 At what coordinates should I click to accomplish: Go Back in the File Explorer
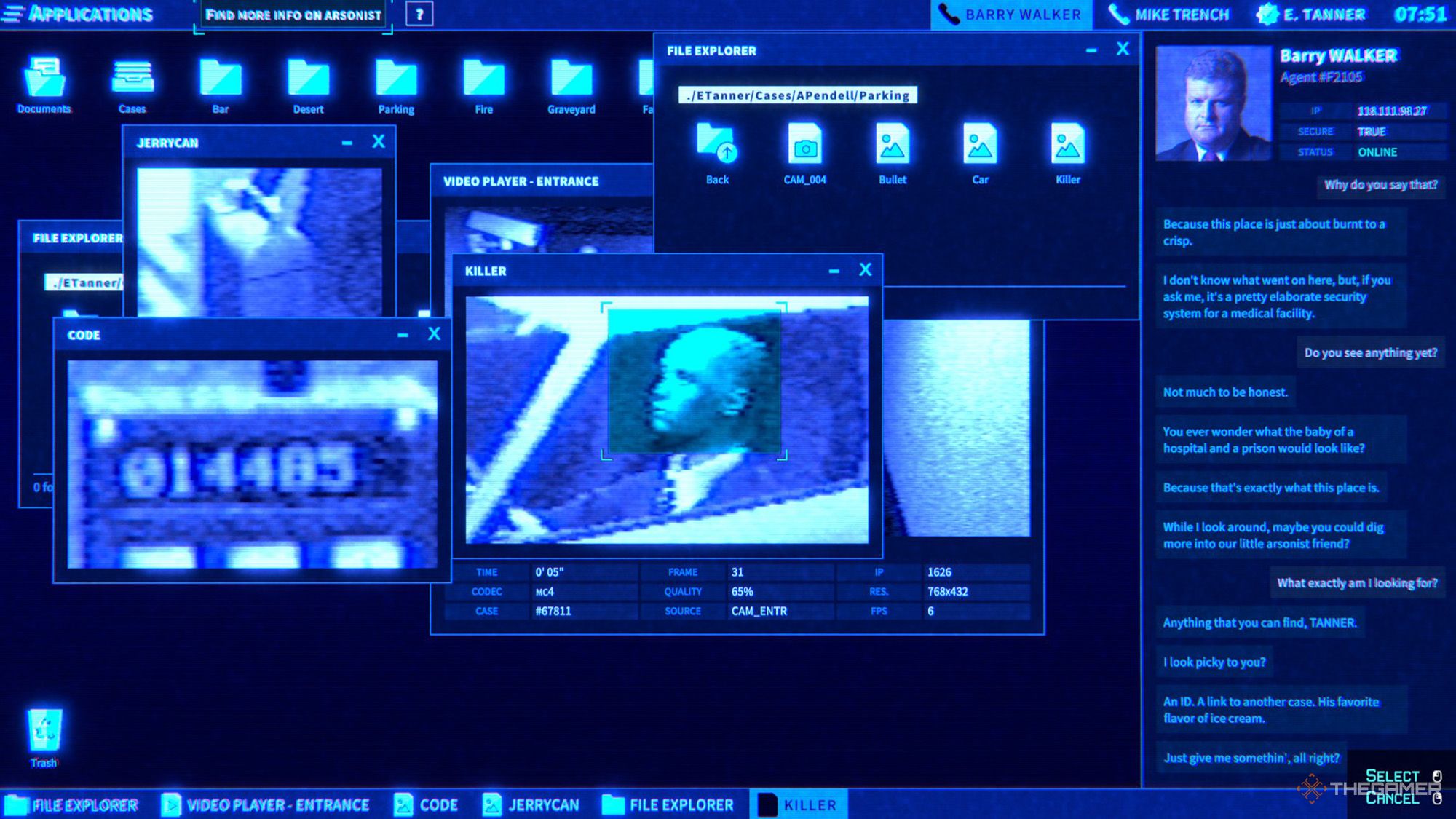717,154
